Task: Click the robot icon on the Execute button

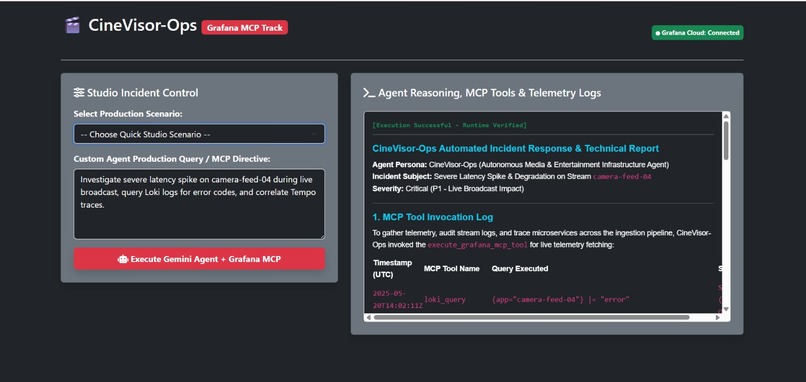Action: [x=122, y=259]
